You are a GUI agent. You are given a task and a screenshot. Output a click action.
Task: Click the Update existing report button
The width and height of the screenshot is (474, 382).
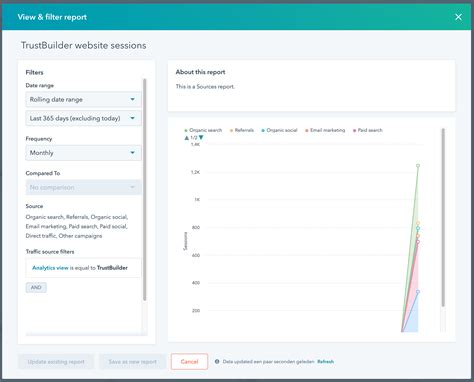(x=56, y=362)
